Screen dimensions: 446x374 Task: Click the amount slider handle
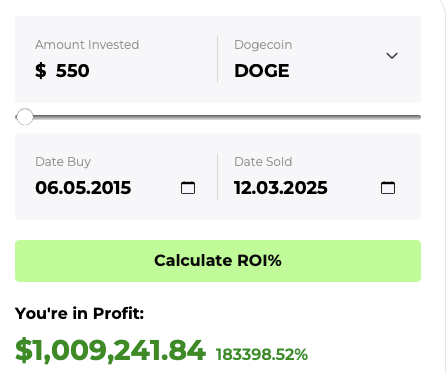pyautogui.click(x=25, y=117)
